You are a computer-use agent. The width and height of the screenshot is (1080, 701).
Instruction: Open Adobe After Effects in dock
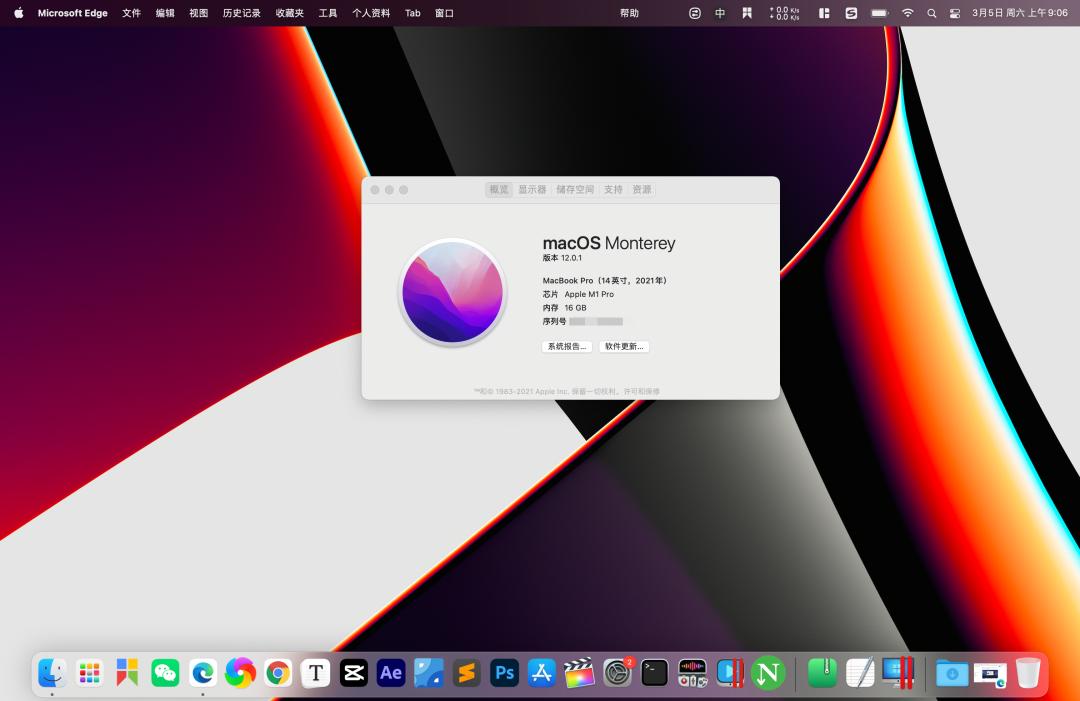[391, 673]
